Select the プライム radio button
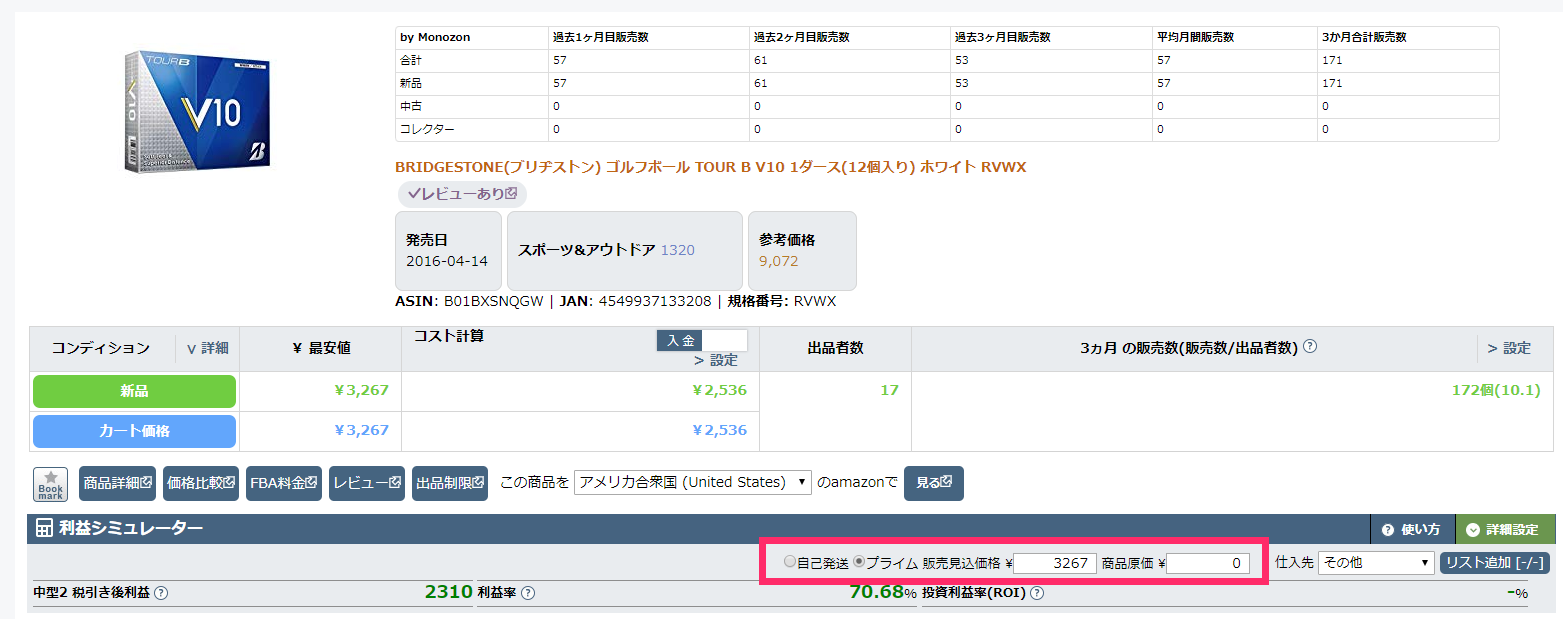Image resolution: width=1563 pixels, height=619 pixels. click(x=859, y=563)
